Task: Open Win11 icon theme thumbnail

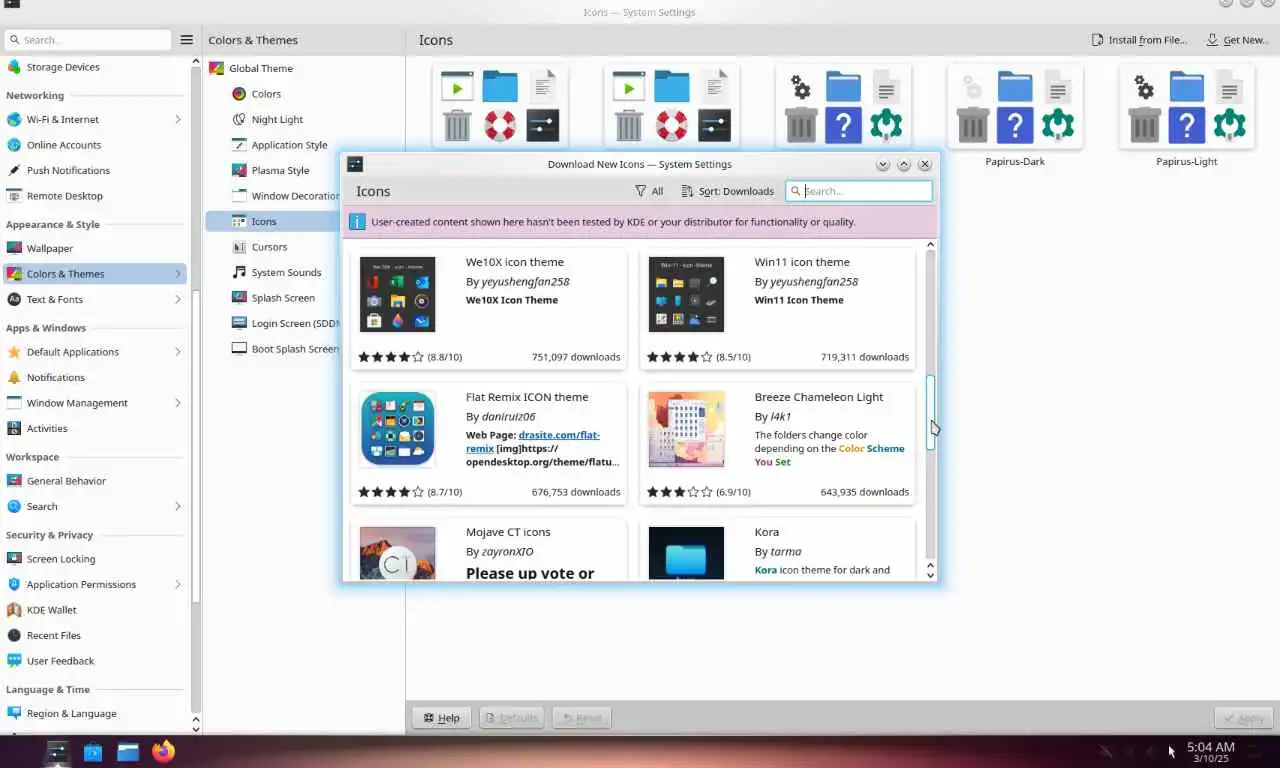Action: tap(686, 294)
